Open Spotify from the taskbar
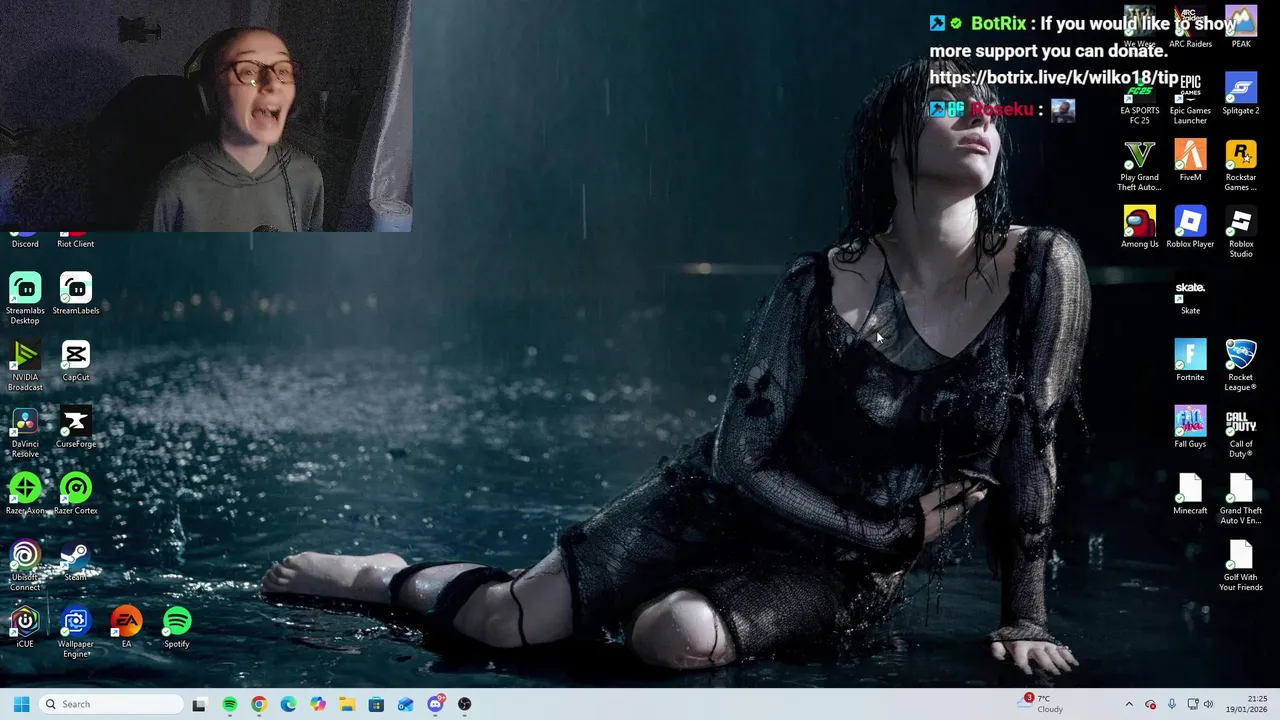 pos(229,704)
